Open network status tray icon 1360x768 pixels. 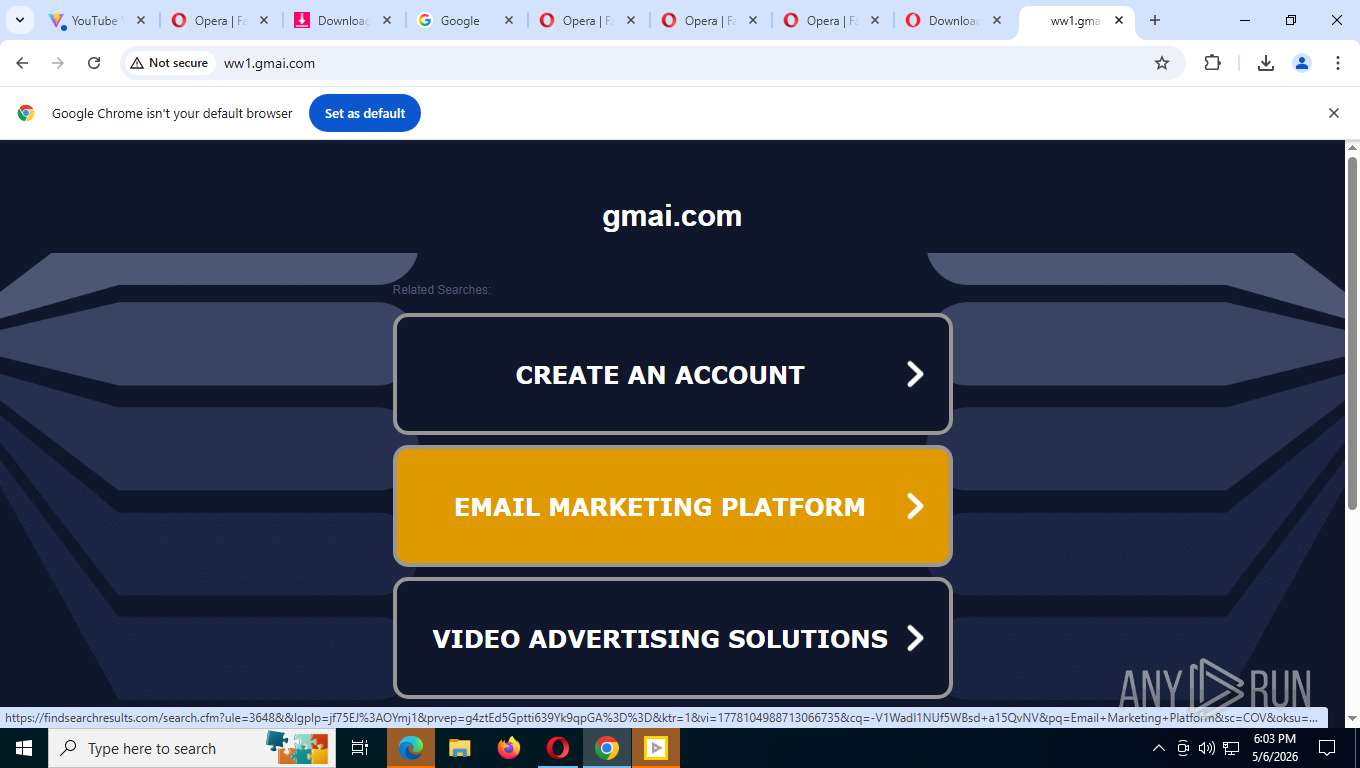pyautogui.click(x=1231, y=748)
